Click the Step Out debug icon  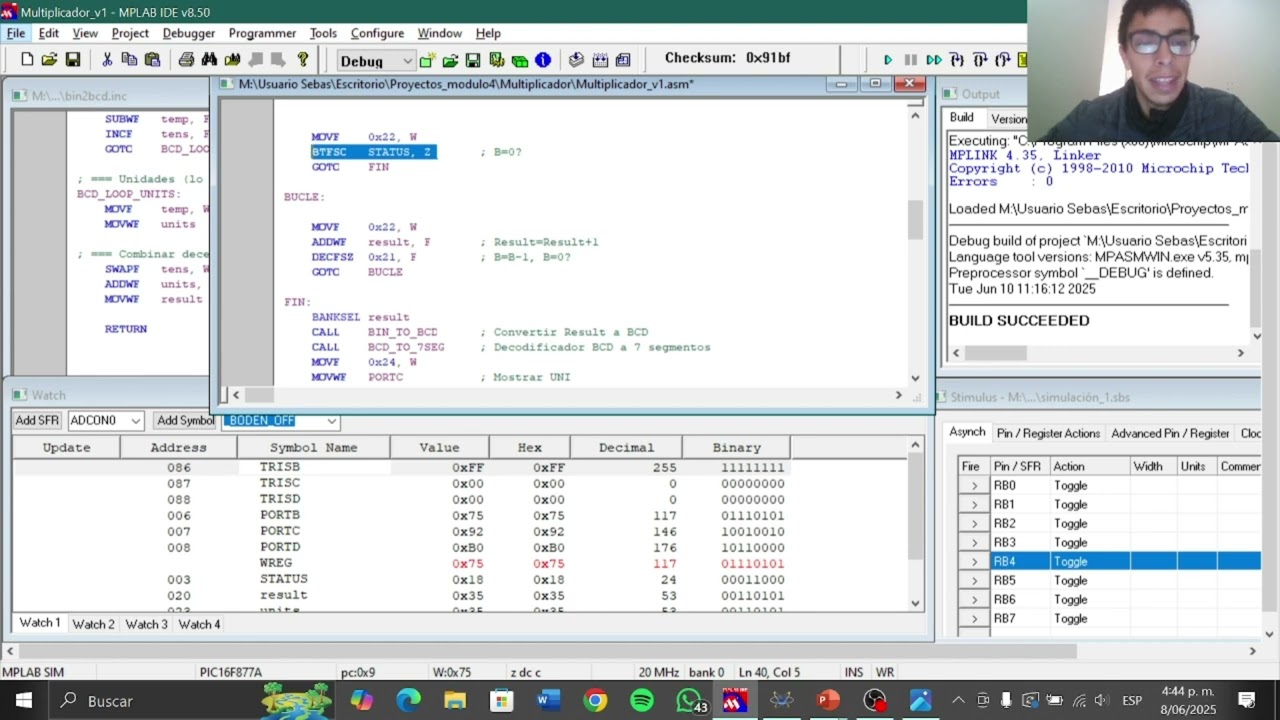(x=1003, y=60)
